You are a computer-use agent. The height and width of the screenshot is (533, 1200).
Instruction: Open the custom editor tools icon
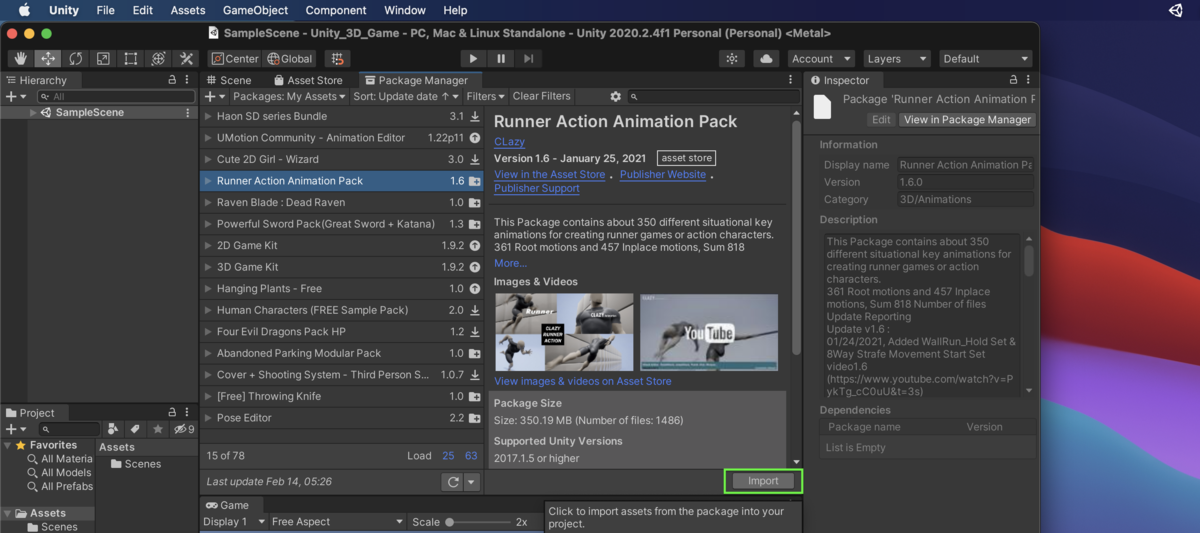pyautogui.click(x=186, y=59)
